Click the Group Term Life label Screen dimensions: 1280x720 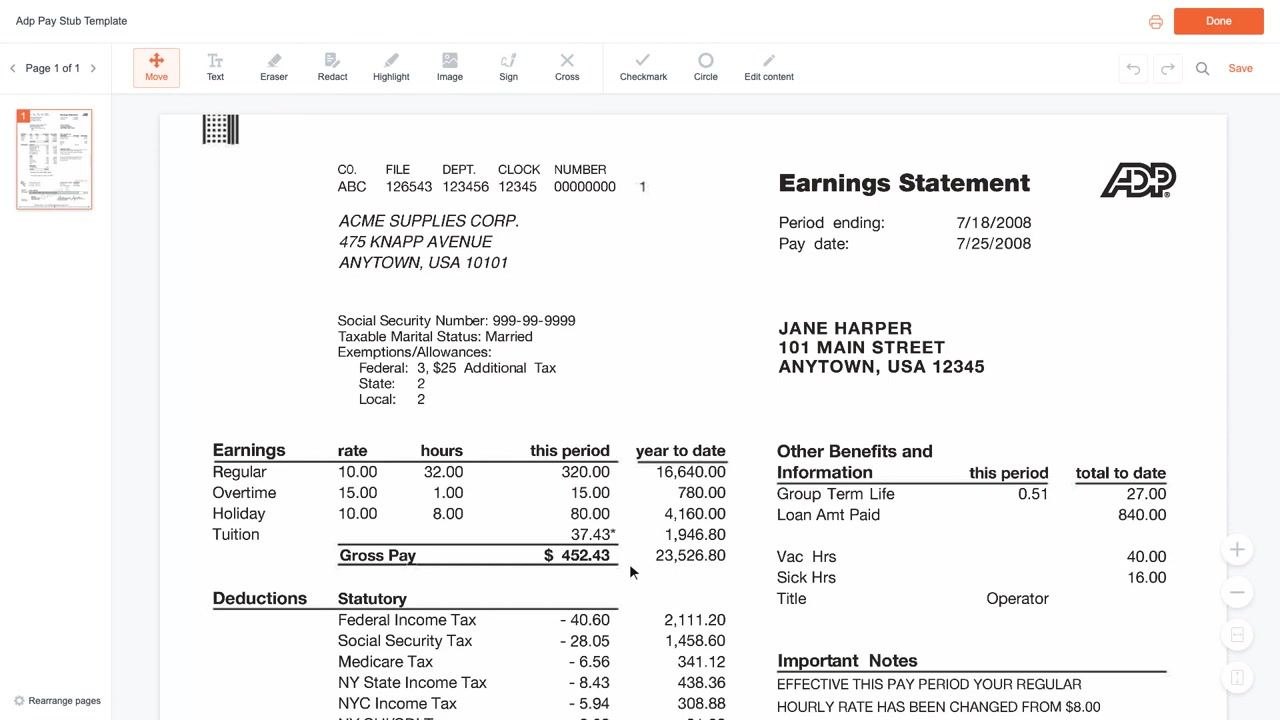pyautogui.click(x=835, y=494)
